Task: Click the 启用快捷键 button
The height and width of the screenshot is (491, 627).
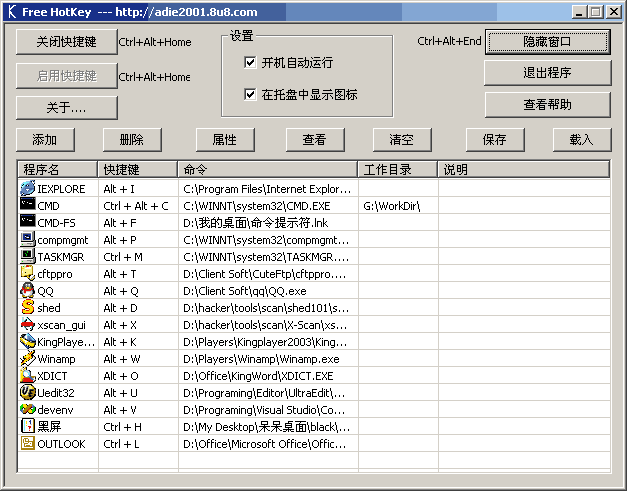Action: coord(67,76)
